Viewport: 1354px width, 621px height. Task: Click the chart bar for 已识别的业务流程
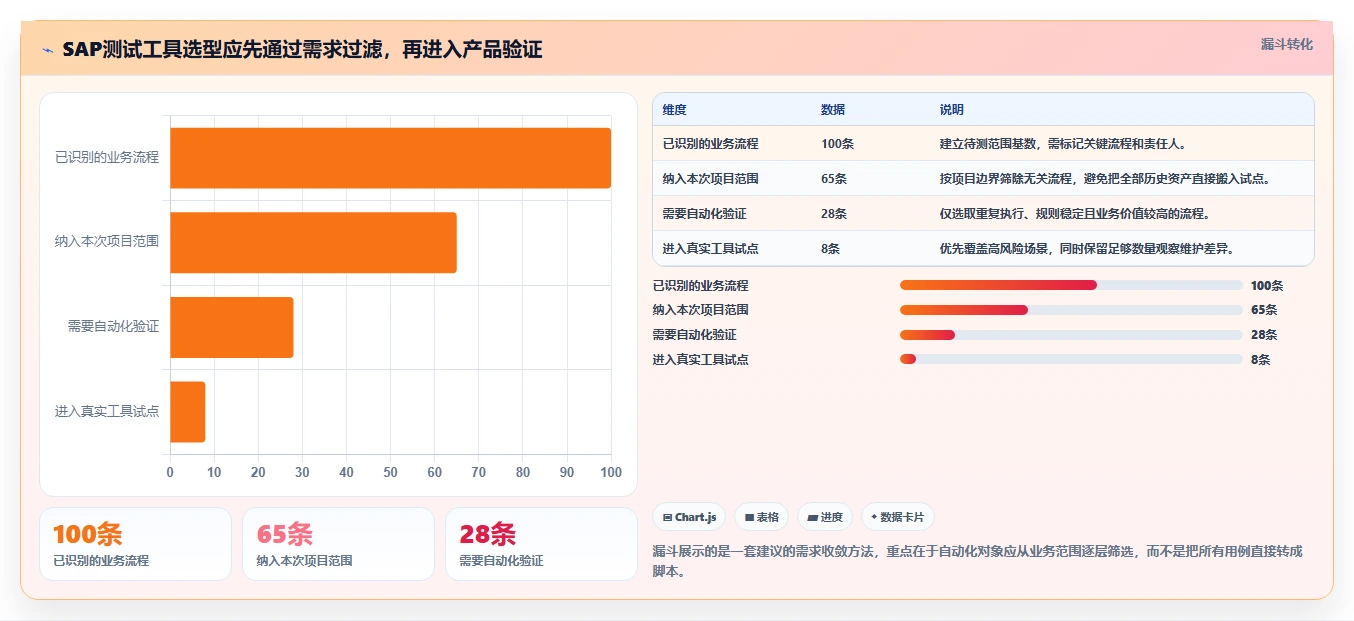(x=390, y=158)
